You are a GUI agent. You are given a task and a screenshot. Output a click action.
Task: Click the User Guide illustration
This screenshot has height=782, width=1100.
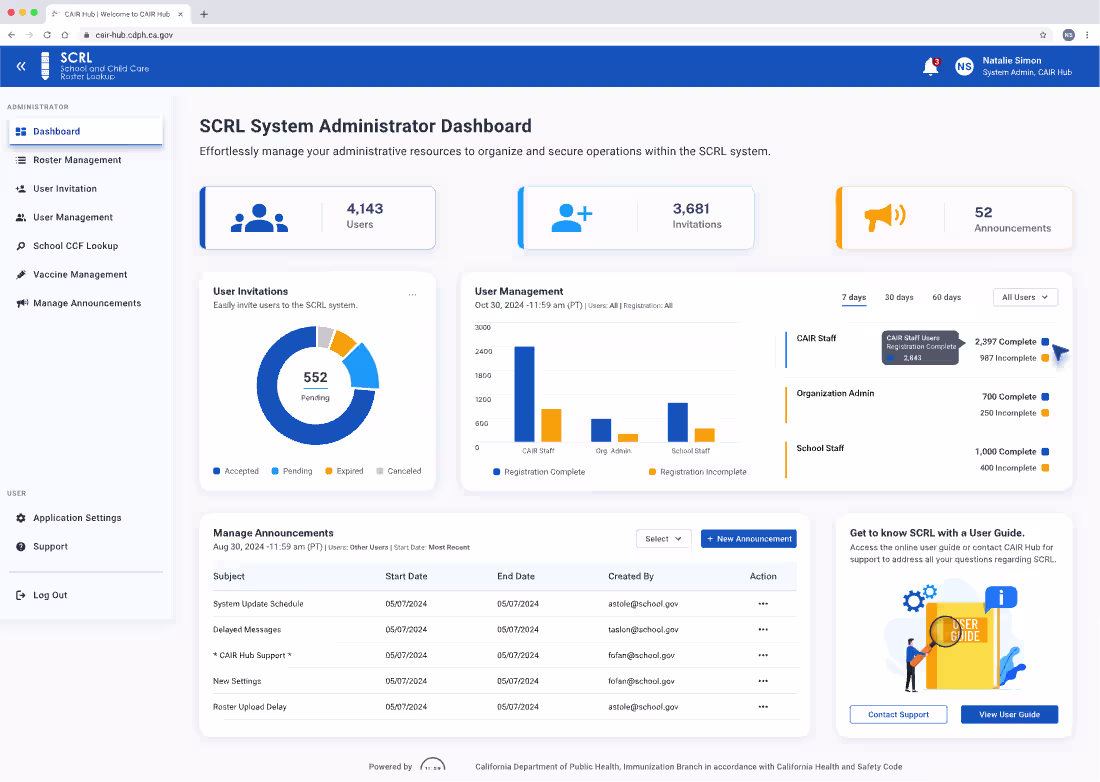pos(954,637)
